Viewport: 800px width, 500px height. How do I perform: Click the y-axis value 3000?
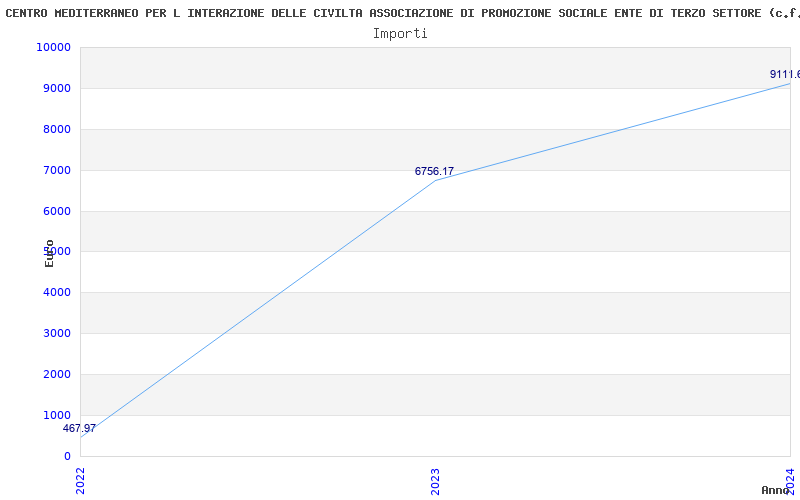(57, 333)
